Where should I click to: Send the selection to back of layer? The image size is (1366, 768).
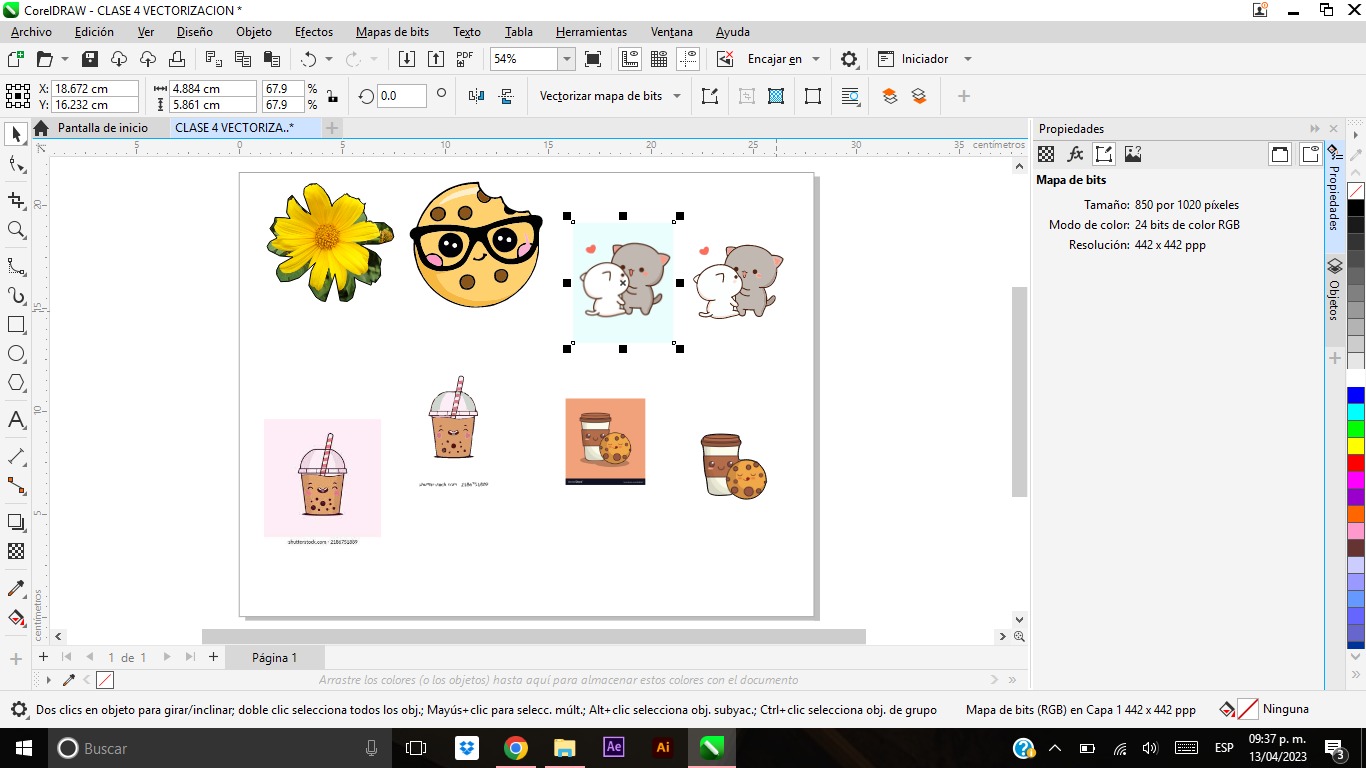[x=919, y=96]
